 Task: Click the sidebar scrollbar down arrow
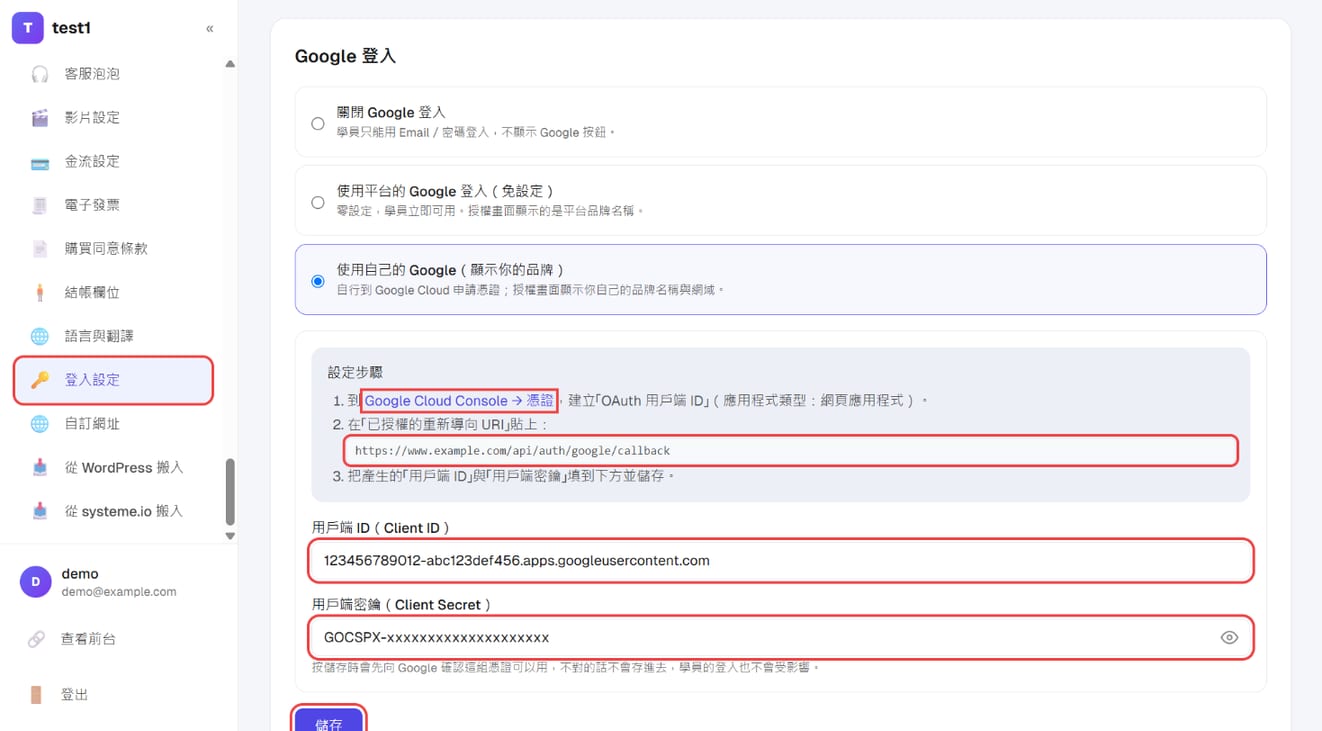[x=230, y=536]
